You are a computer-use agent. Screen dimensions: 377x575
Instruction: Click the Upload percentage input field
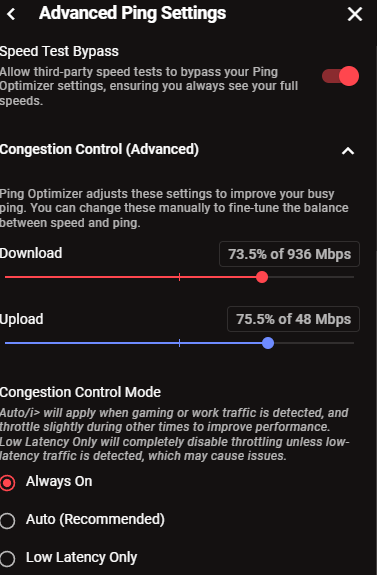[x=293, y=319]
